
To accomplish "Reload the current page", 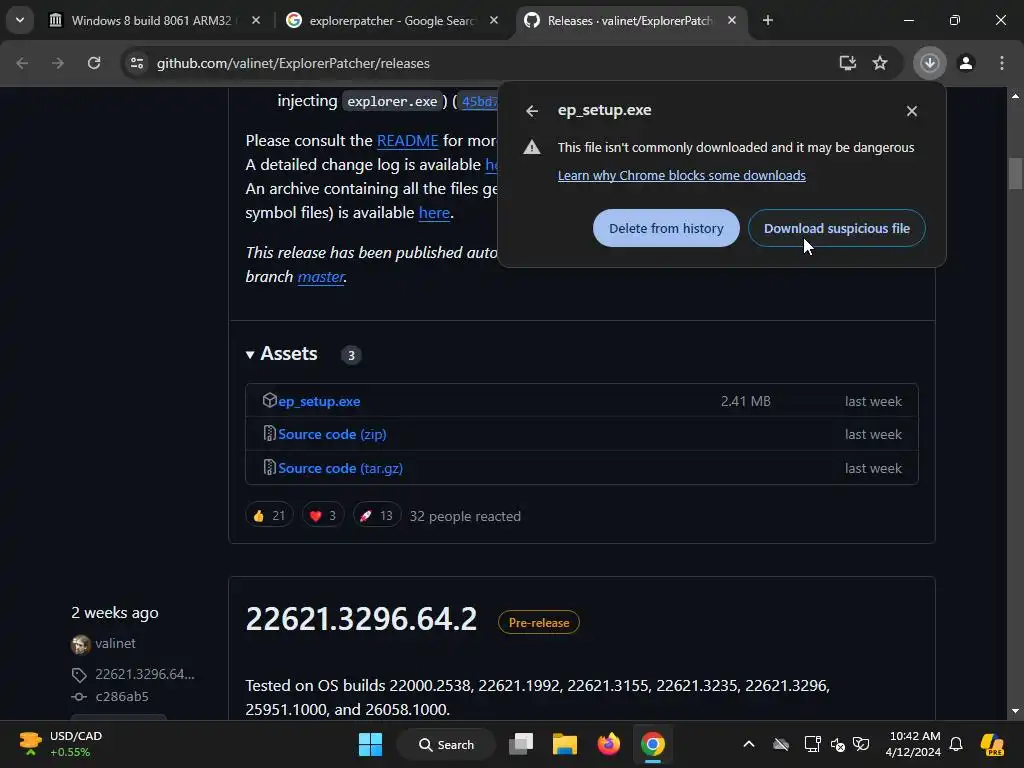I will tap(94, 63).
